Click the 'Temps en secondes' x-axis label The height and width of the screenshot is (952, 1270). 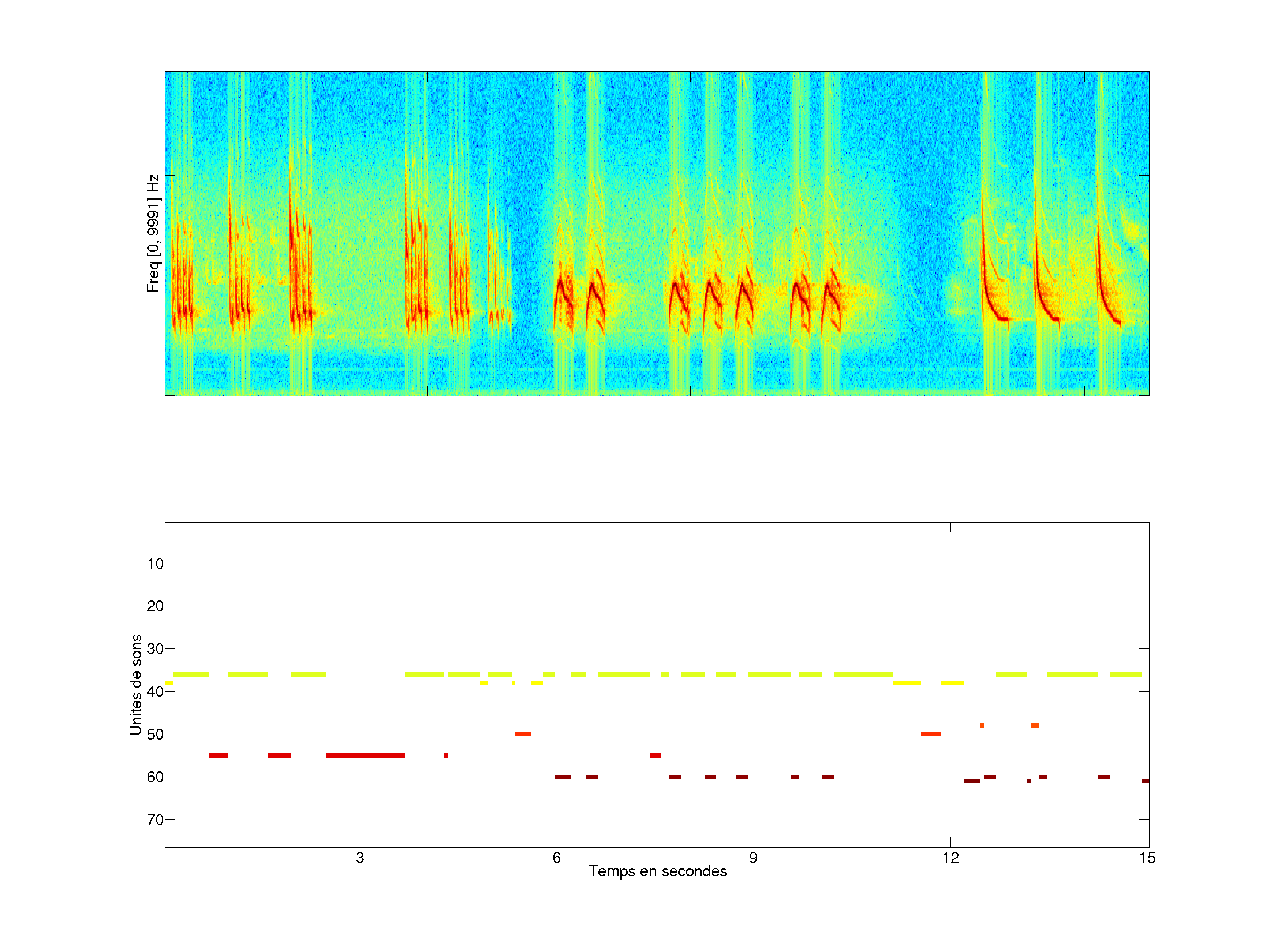pos(657,871)
